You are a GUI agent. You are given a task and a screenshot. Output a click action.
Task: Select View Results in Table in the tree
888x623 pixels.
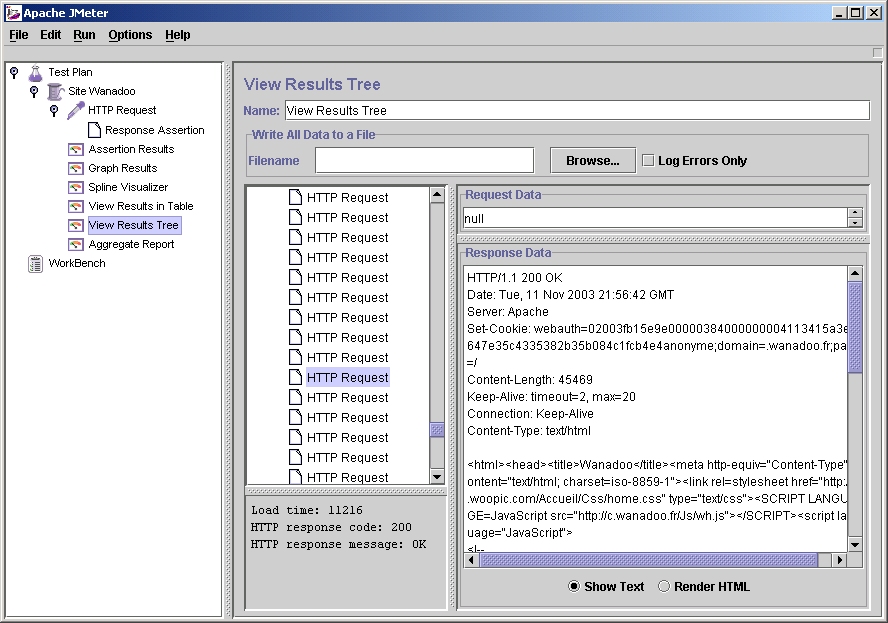point(140,206)
